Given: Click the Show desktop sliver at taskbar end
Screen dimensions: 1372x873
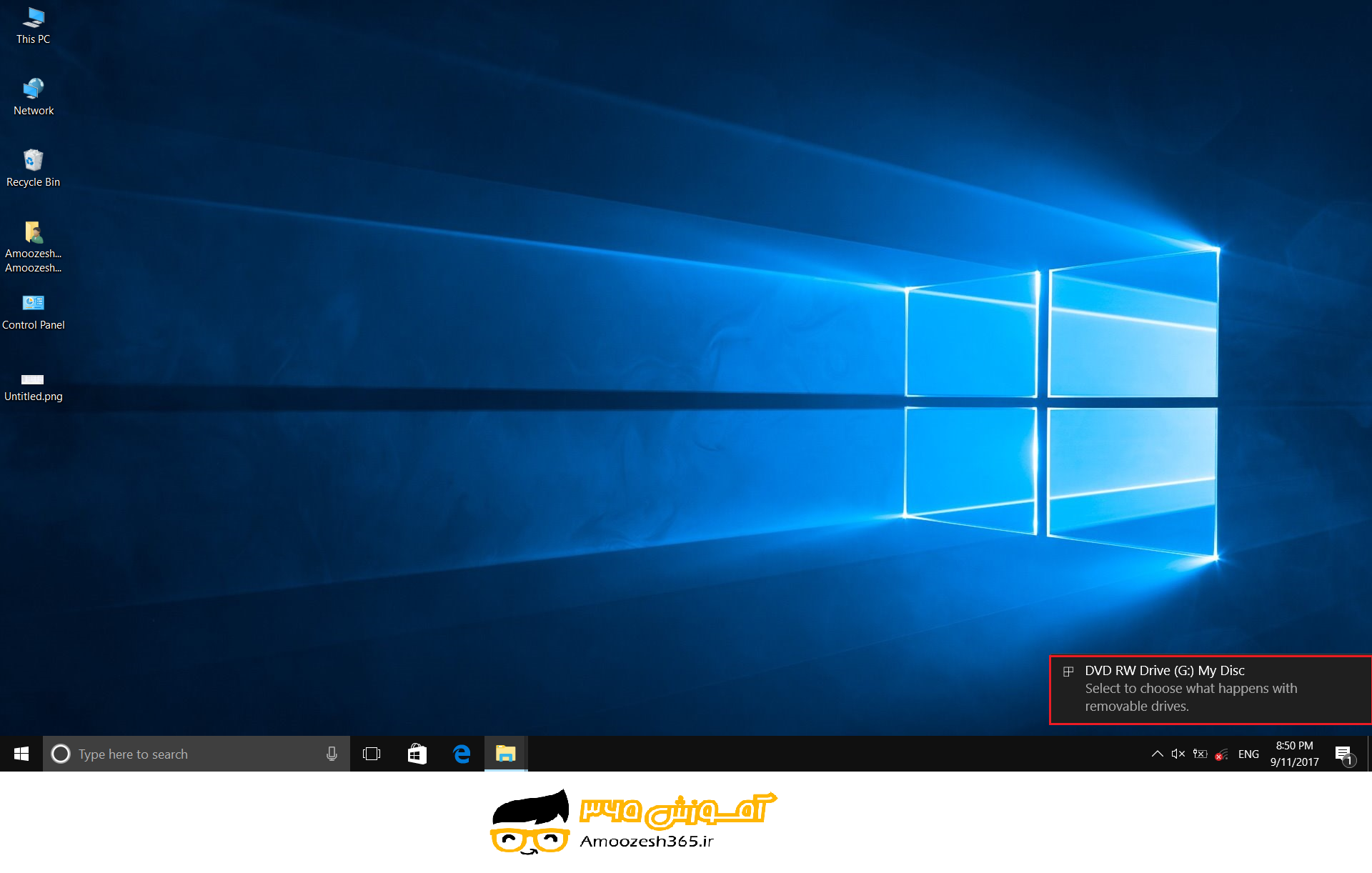Looking at the screenshot, I should point(1368,754).
